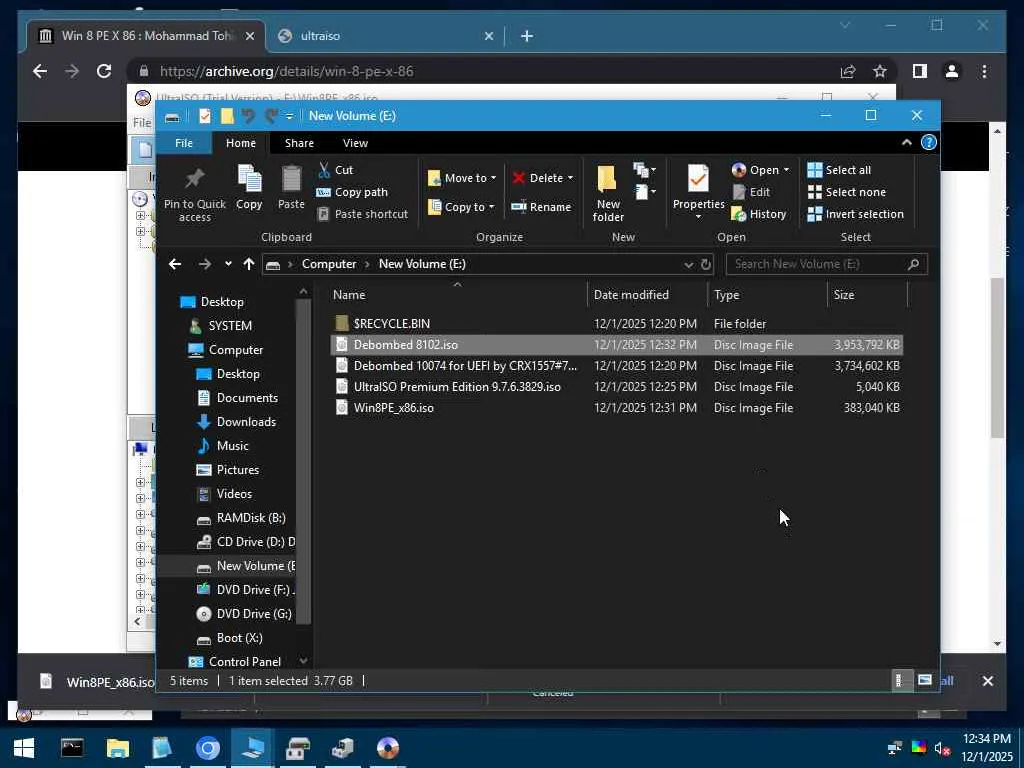Switch to the ultraiso browser tab

pyautogui.click(x=385, y=36)
